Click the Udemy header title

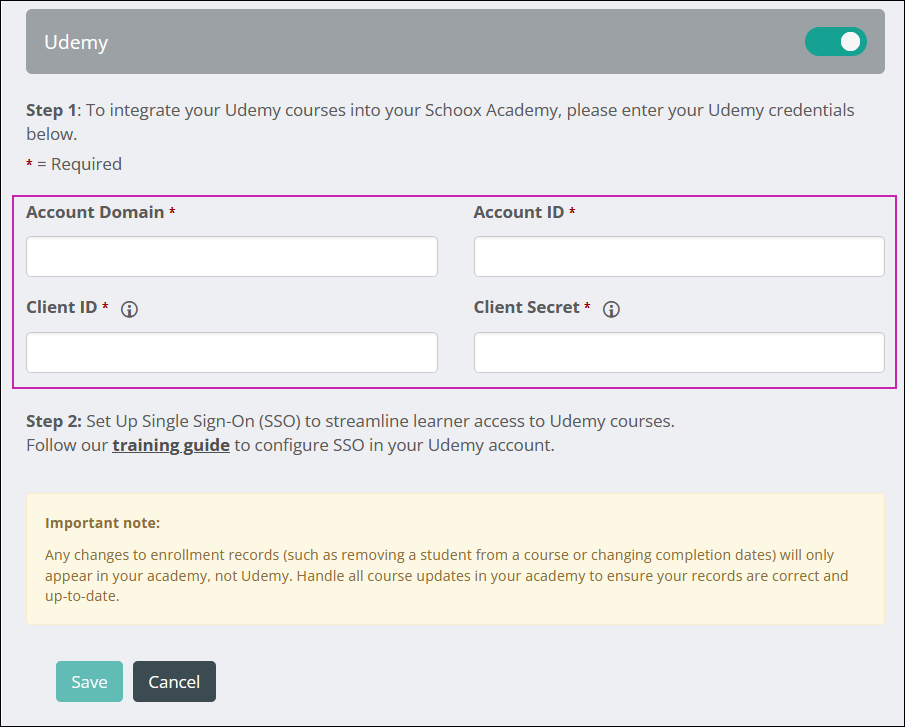pos(76,42)
